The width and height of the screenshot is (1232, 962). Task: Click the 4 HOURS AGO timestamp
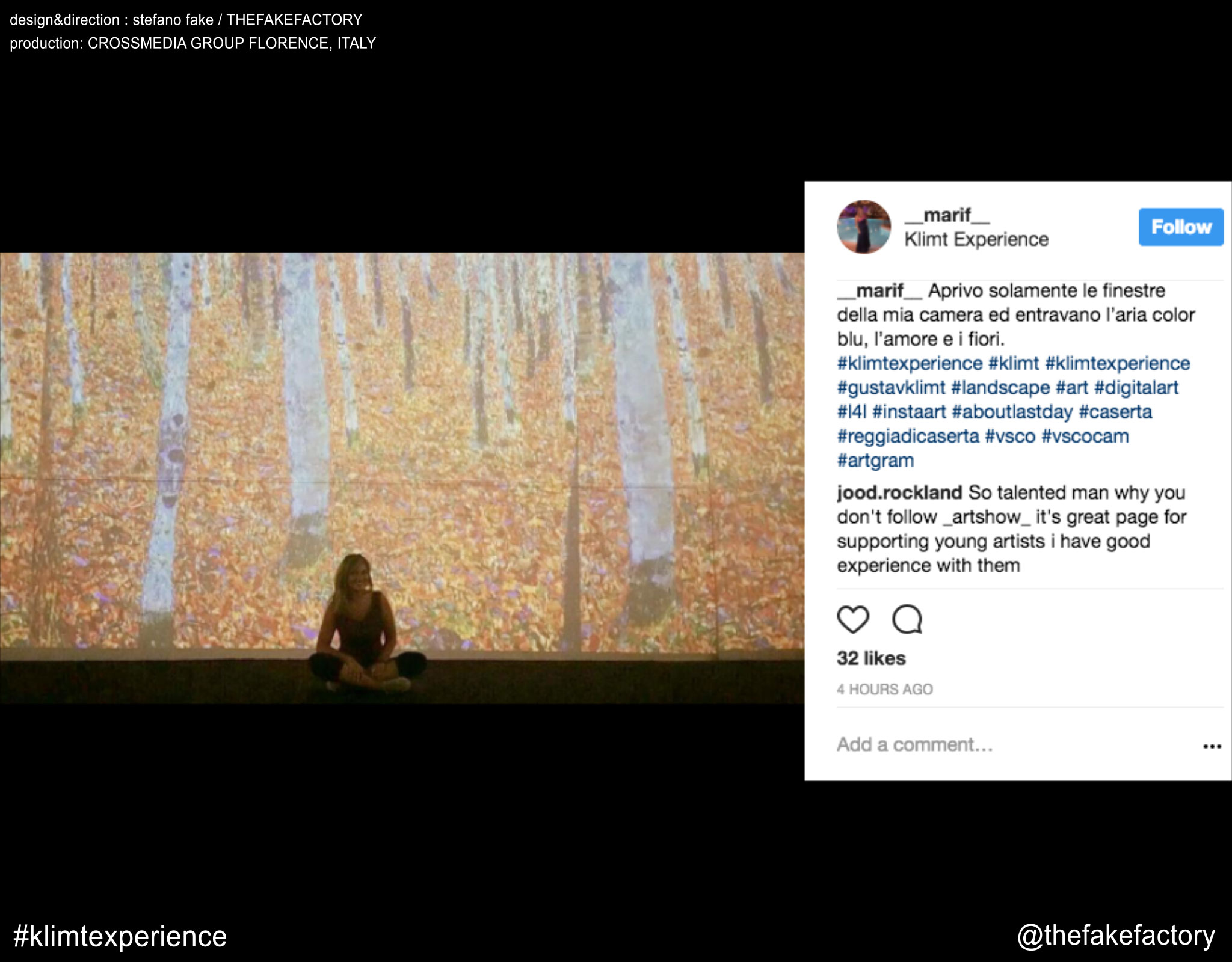click(884, 689)
